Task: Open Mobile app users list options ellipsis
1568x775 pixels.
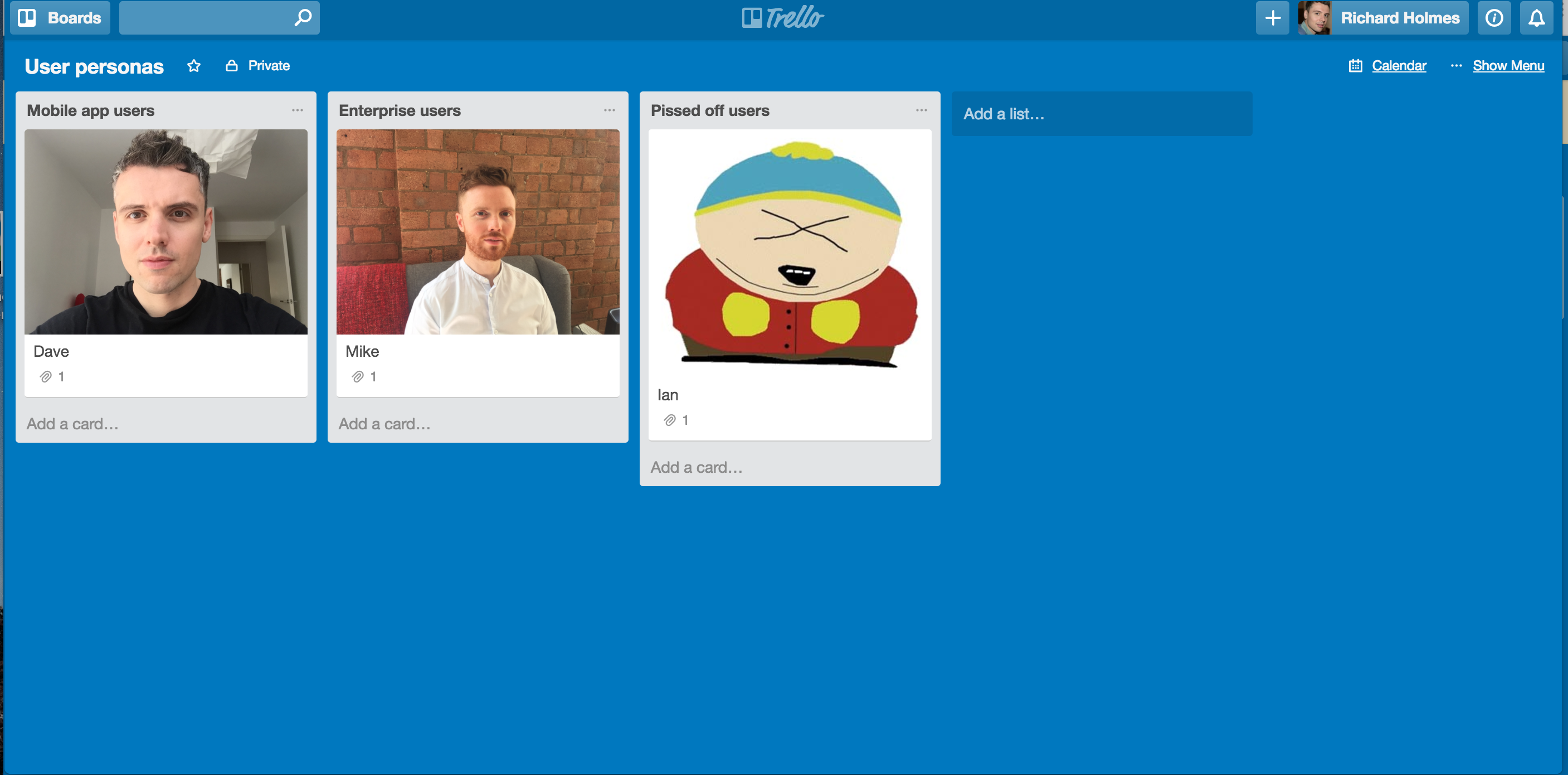Action: point(297,110)
